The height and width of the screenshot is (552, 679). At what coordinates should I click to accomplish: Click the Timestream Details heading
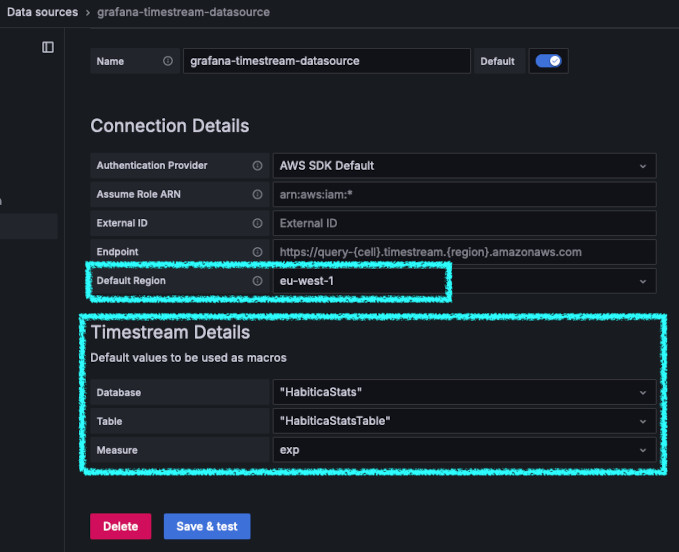click(170, 332)
